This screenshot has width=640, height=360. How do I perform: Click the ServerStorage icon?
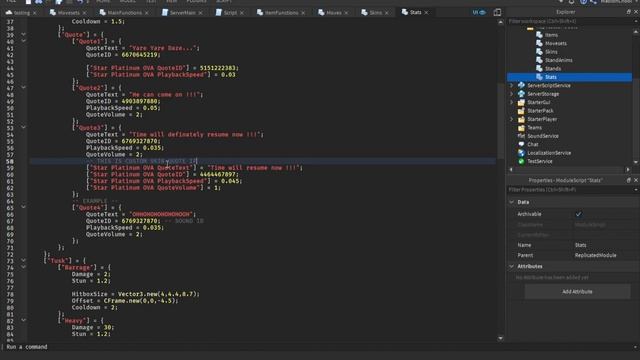click(x=521, y=94)
